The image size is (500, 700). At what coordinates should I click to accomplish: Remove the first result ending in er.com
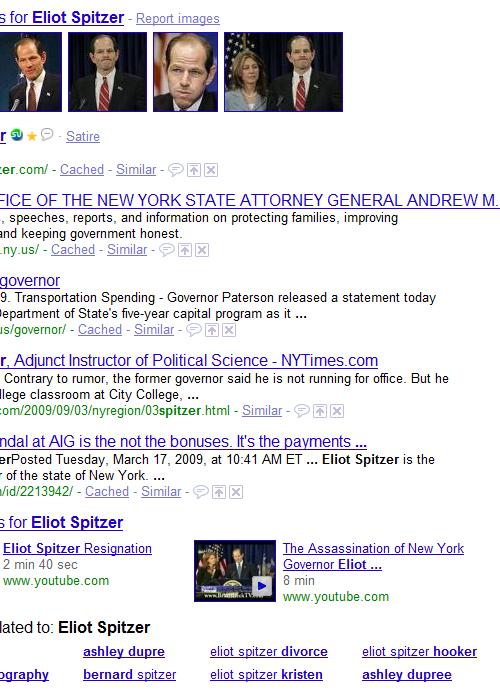click(x=211, y=170)
